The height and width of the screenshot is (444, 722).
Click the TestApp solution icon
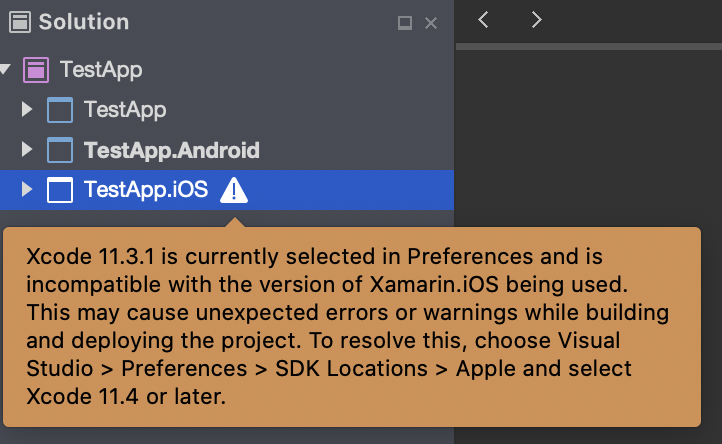coord(36,70)
